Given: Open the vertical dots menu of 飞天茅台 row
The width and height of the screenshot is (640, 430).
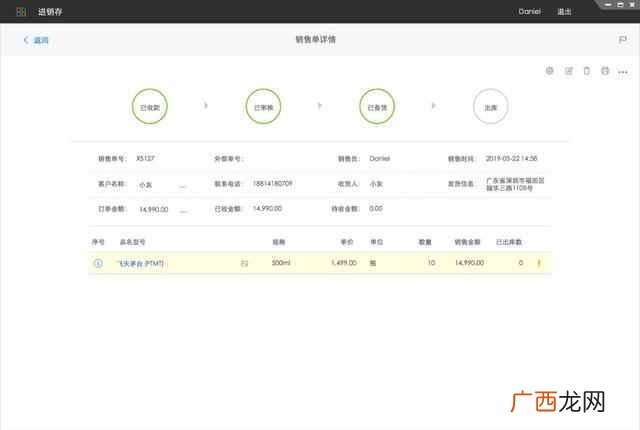Looking at the screenshot, I should [x=539, y=263].
